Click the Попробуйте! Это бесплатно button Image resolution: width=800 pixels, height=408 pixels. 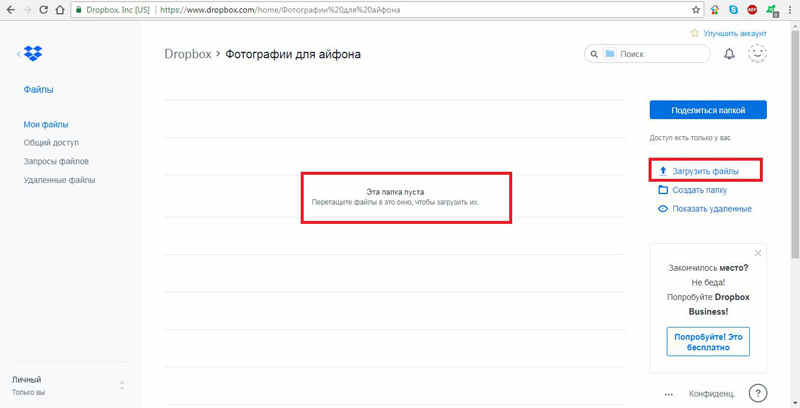(708, 342)
